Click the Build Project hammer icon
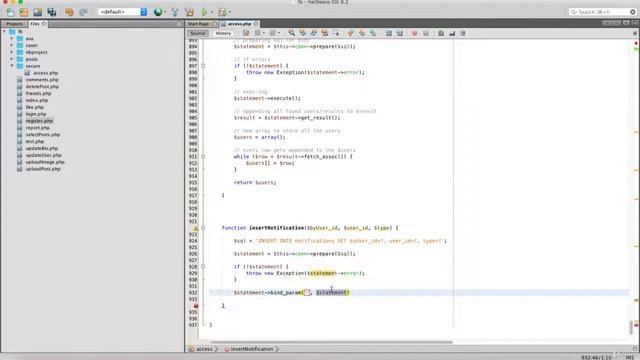This screenshot has height=360, width=640. (x=175, y=12)
